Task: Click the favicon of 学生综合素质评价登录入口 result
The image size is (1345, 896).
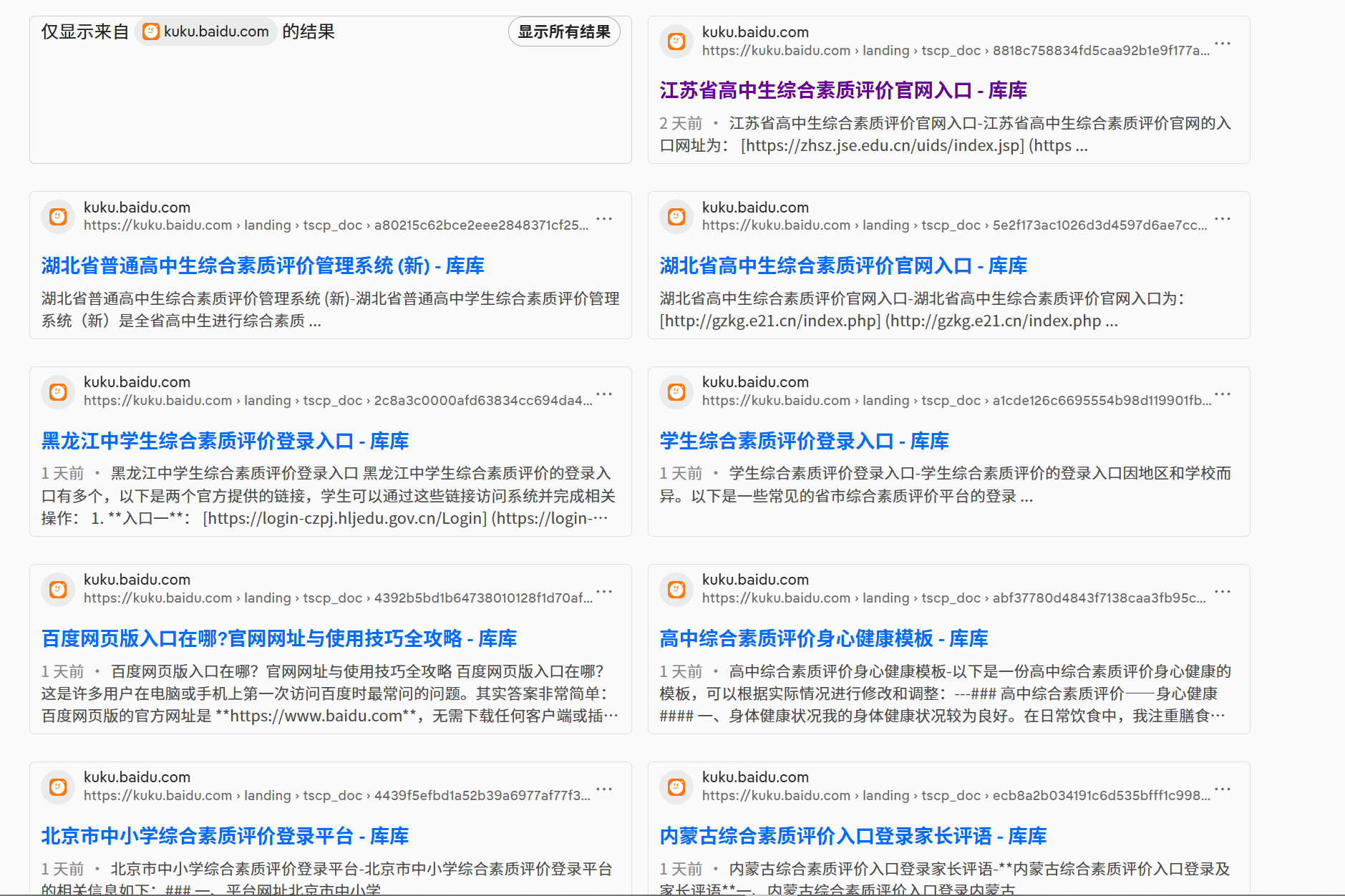Action: (676, 392)
